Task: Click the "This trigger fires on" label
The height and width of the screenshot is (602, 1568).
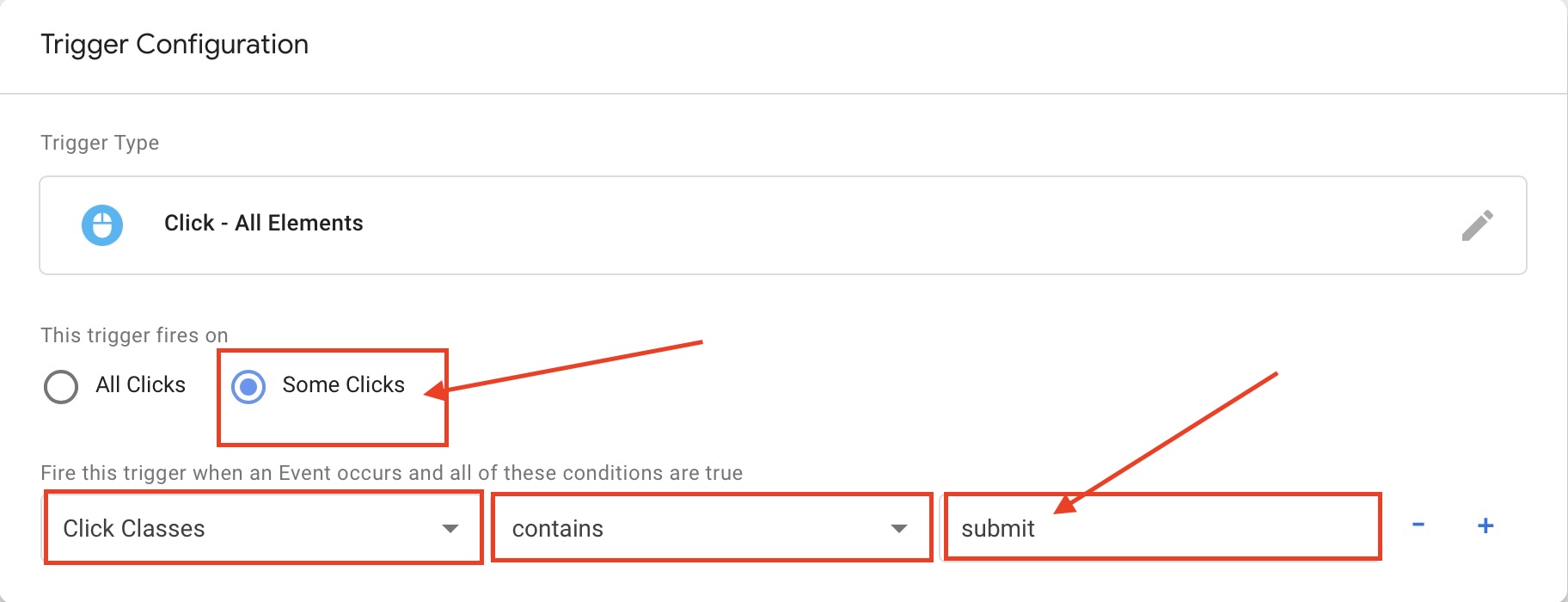Action: coord(134,335)
